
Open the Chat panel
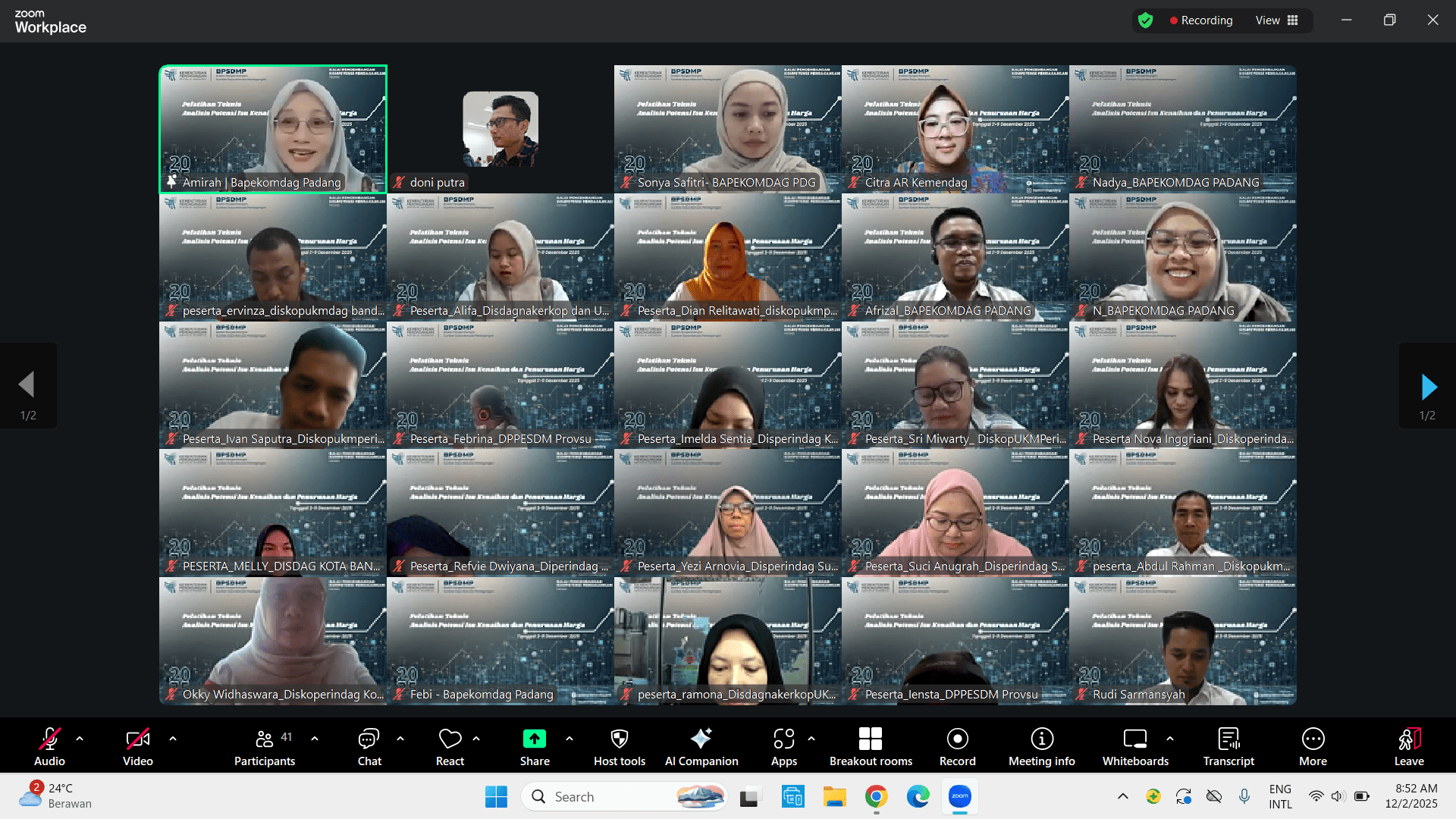coord(369,747)
